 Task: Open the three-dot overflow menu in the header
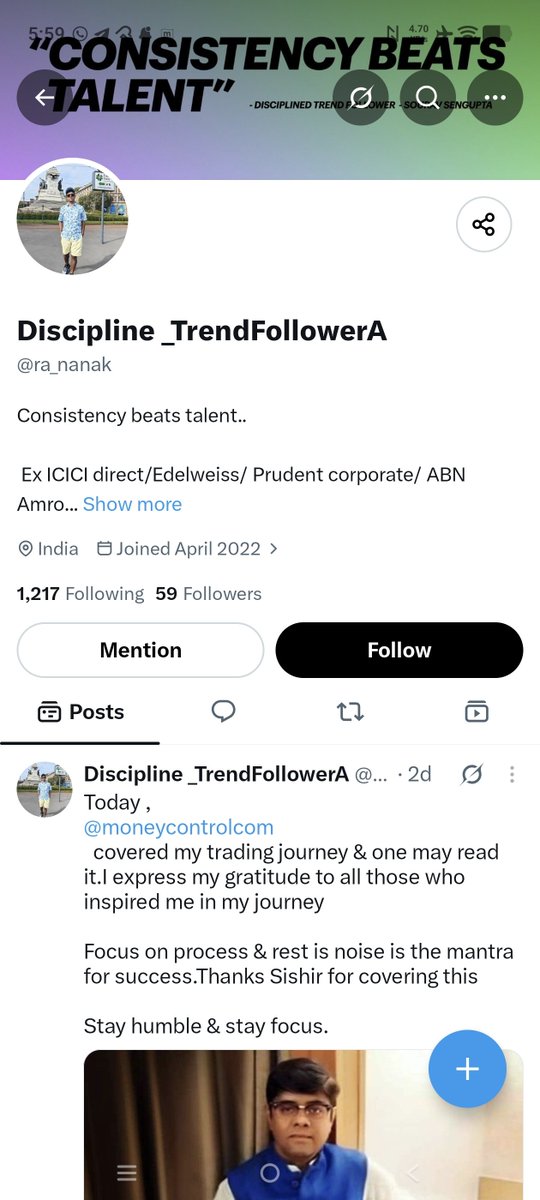495,97
